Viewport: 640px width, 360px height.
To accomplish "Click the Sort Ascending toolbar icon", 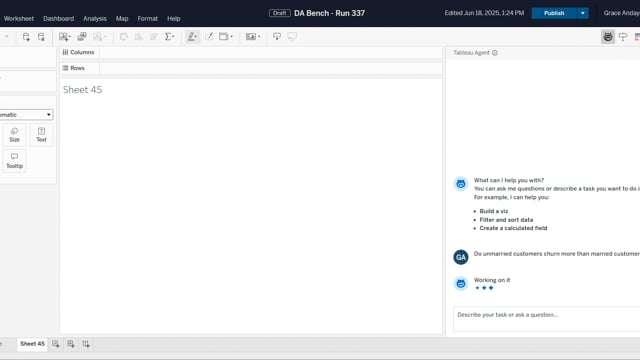I will pyautogui.click(x=139, y=37).
